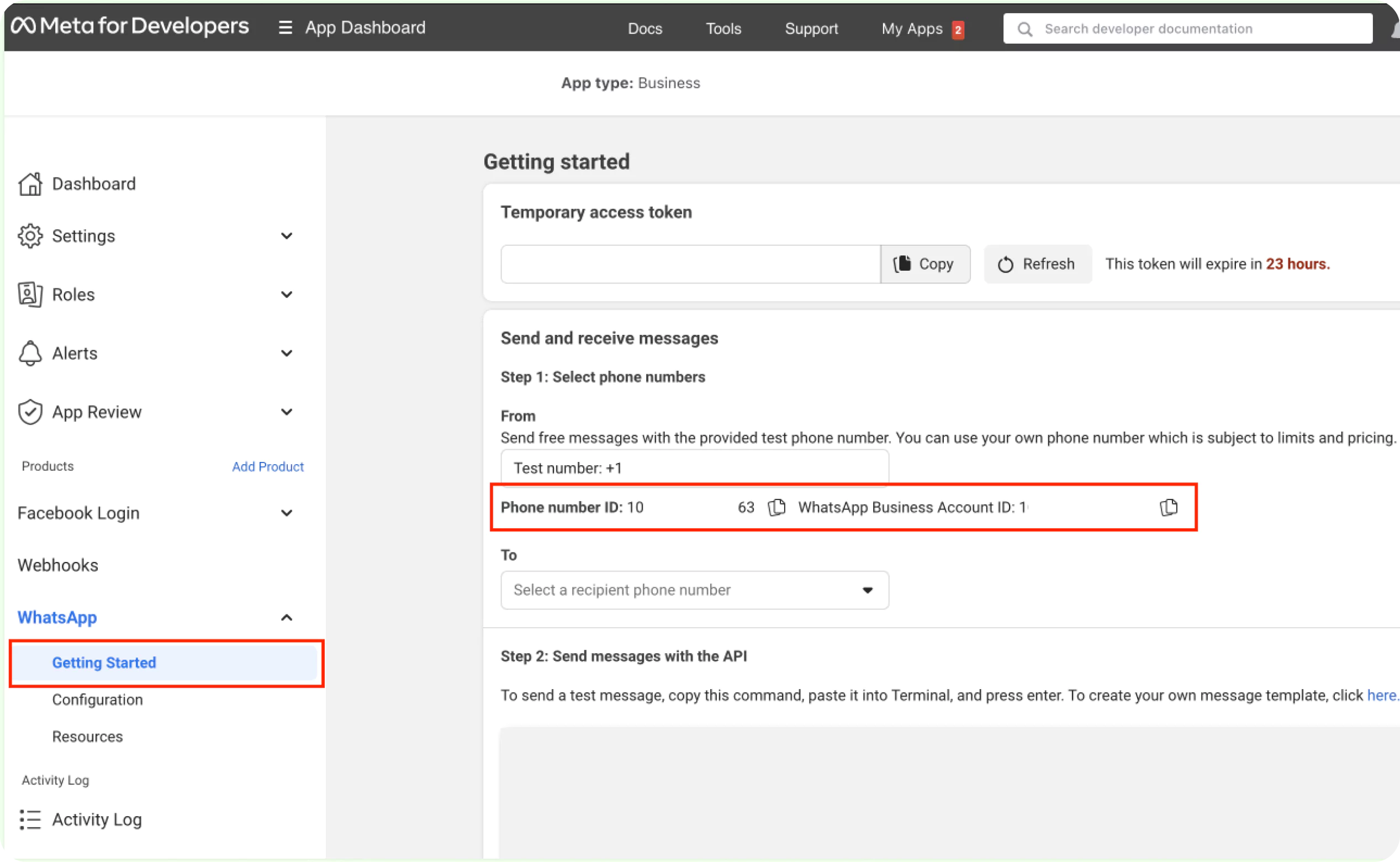Copy the WhatsApp Business Account ID
Screen dimensions: 1400x862
1168,507
